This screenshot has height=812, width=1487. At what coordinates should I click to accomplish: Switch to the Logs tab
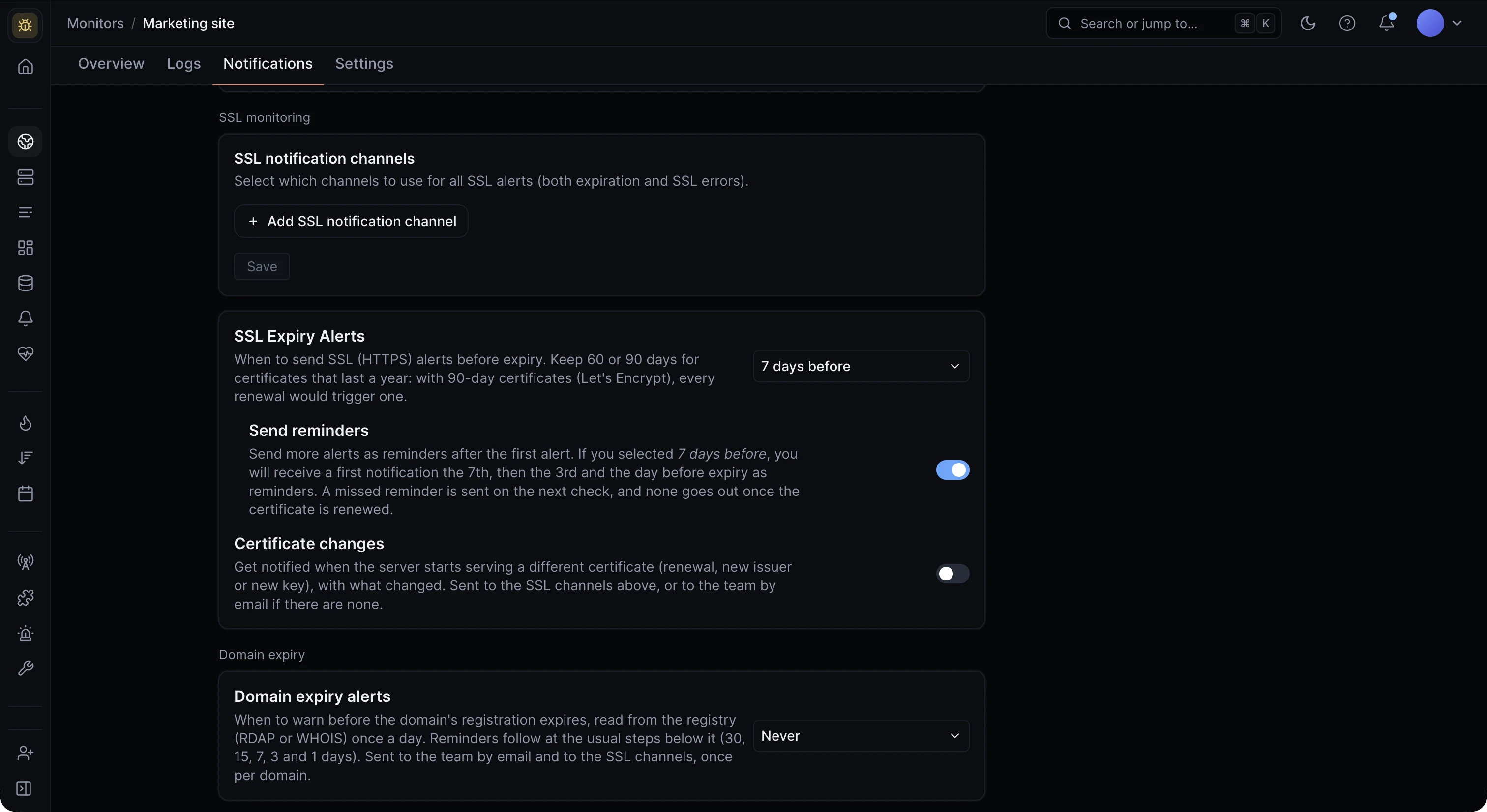pyautogui.click(x=183, y=63)
